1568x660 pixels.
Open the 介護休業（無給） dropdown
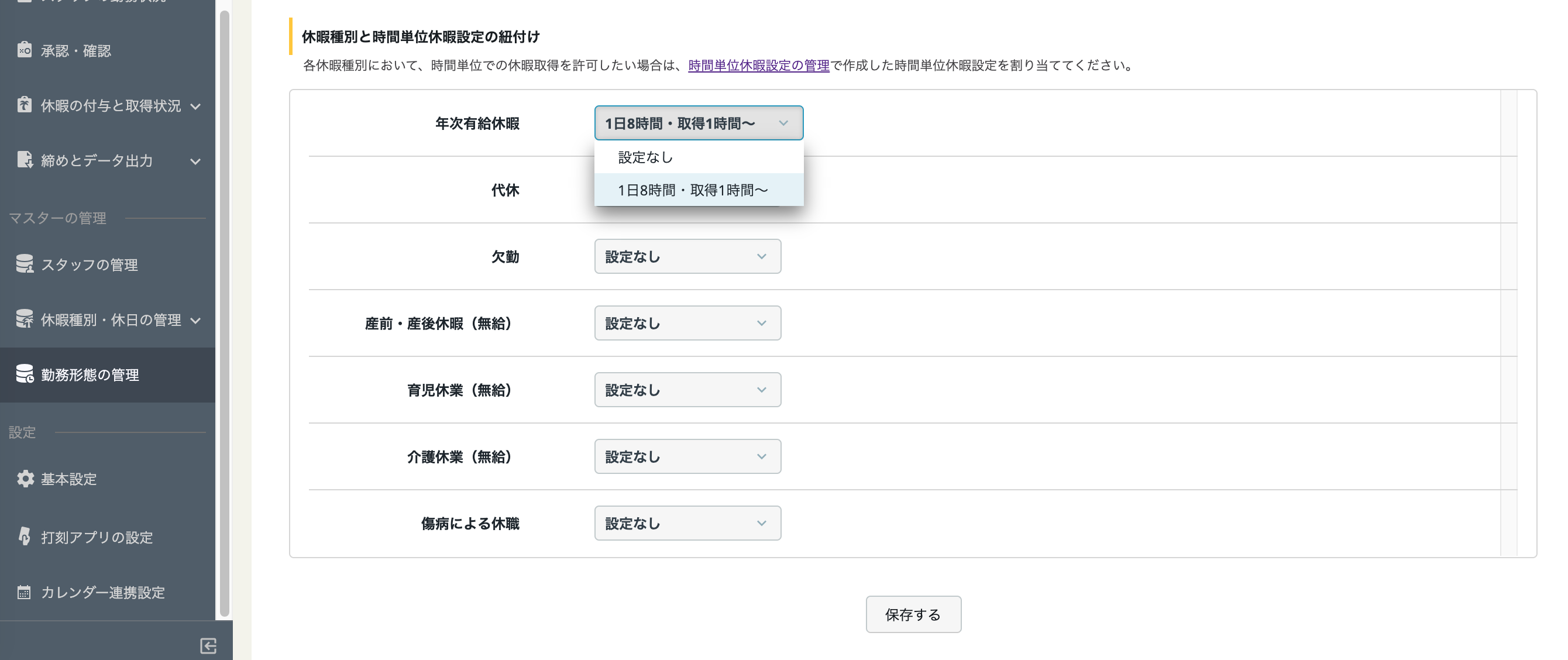pos(688,456)
